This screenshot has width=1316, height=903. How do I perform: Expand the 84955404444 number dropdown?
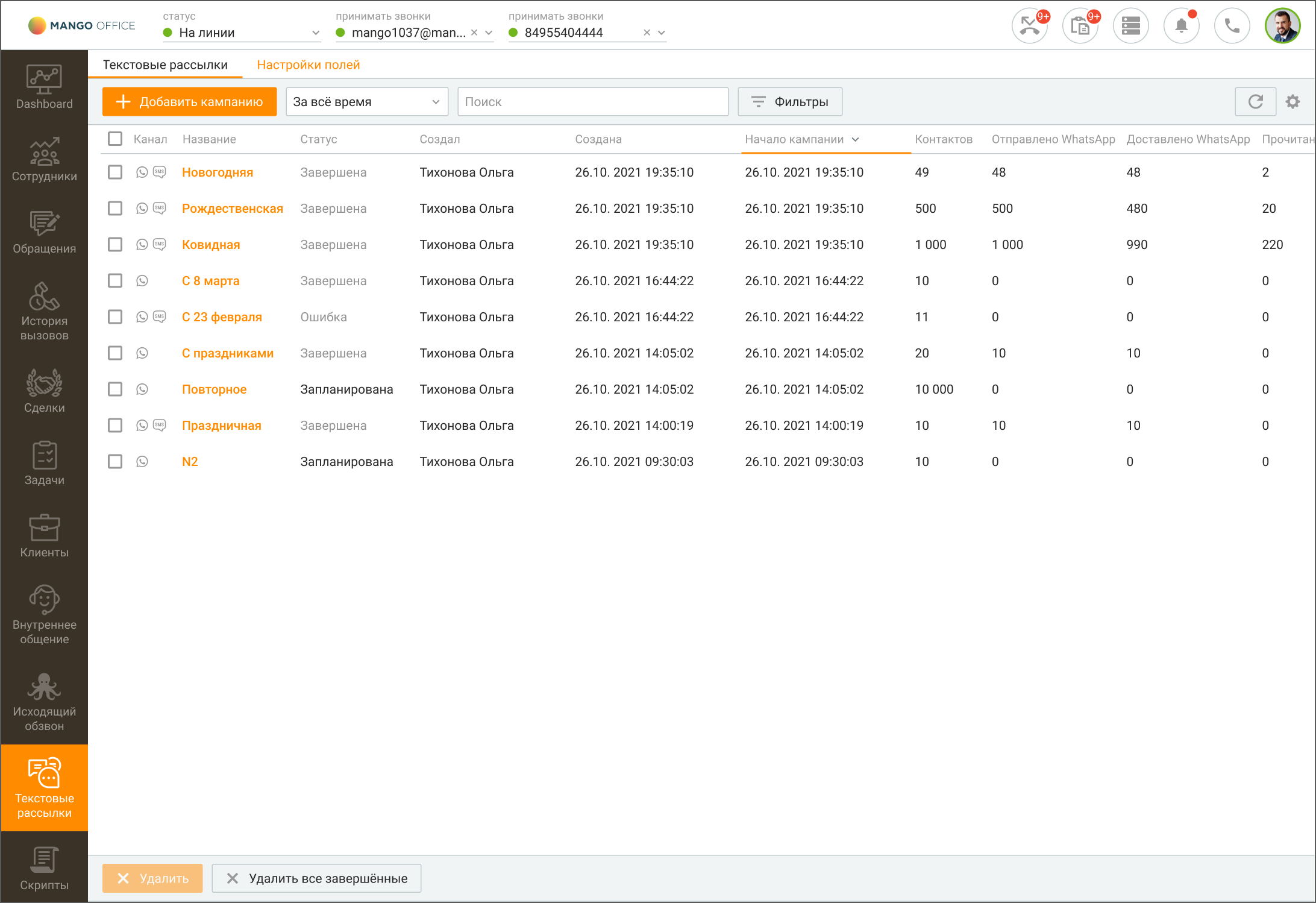(x=662, y=33)
